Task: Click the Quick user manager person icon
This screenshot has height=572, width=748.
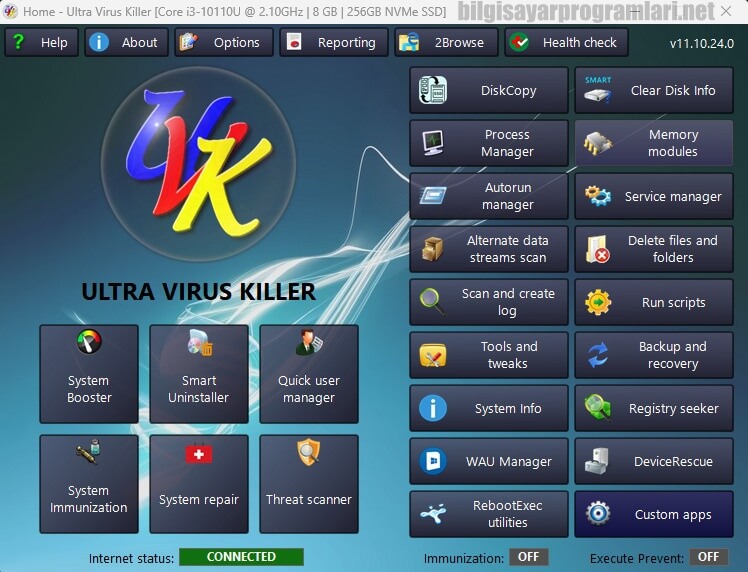Action: click(309, 342)
